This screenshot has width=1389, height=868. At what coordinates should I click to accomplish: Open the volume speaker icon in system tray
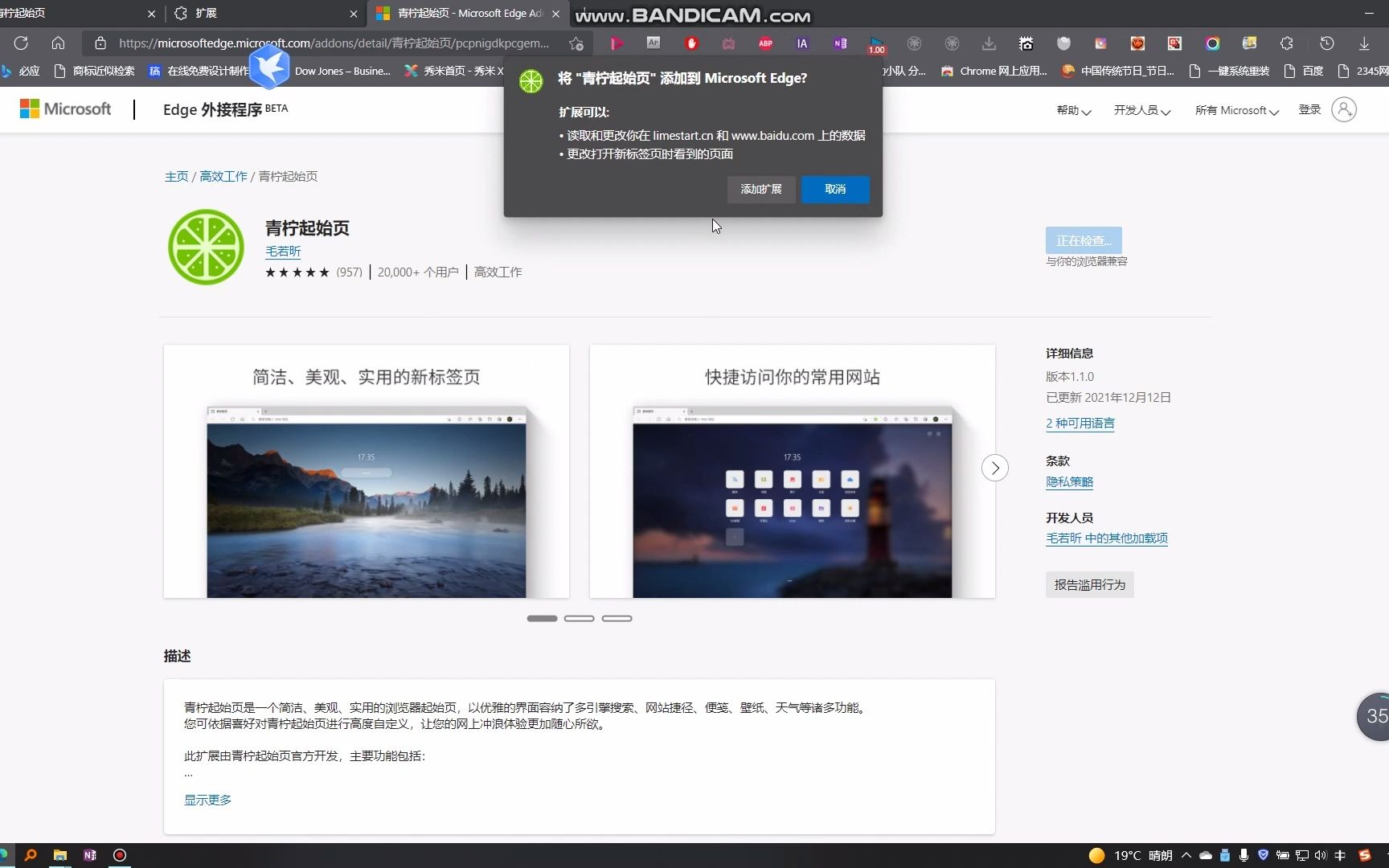(x=1321, y=855)
